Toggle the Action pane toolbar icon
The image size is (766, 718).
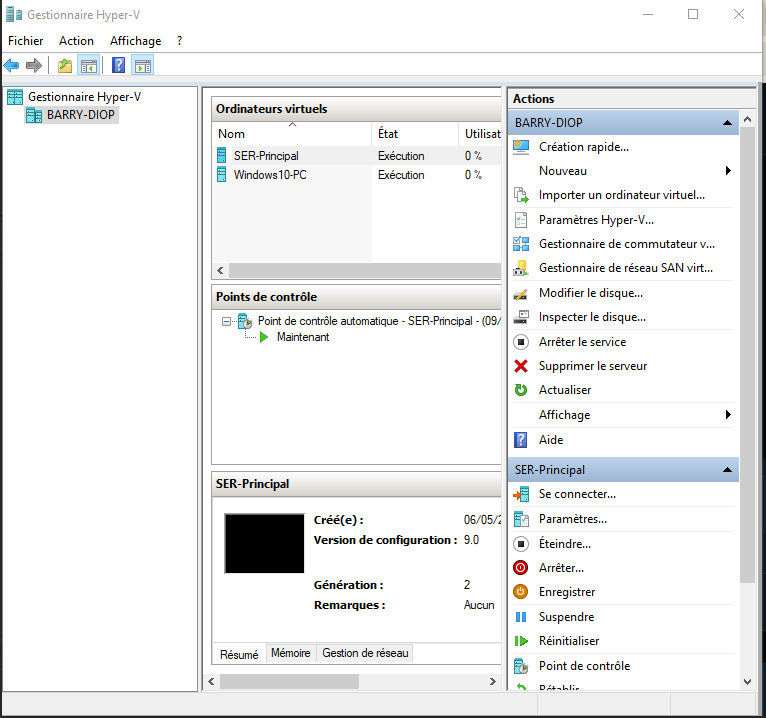pos(143,65)
